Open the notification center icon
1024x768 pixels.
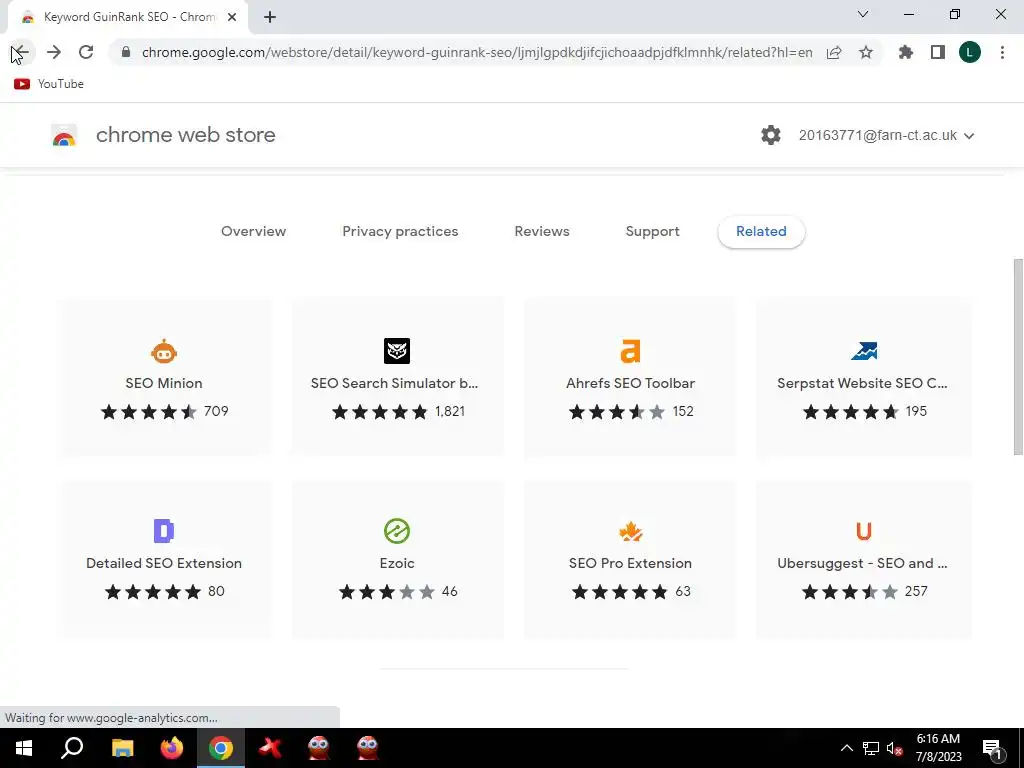click(992, 748)
